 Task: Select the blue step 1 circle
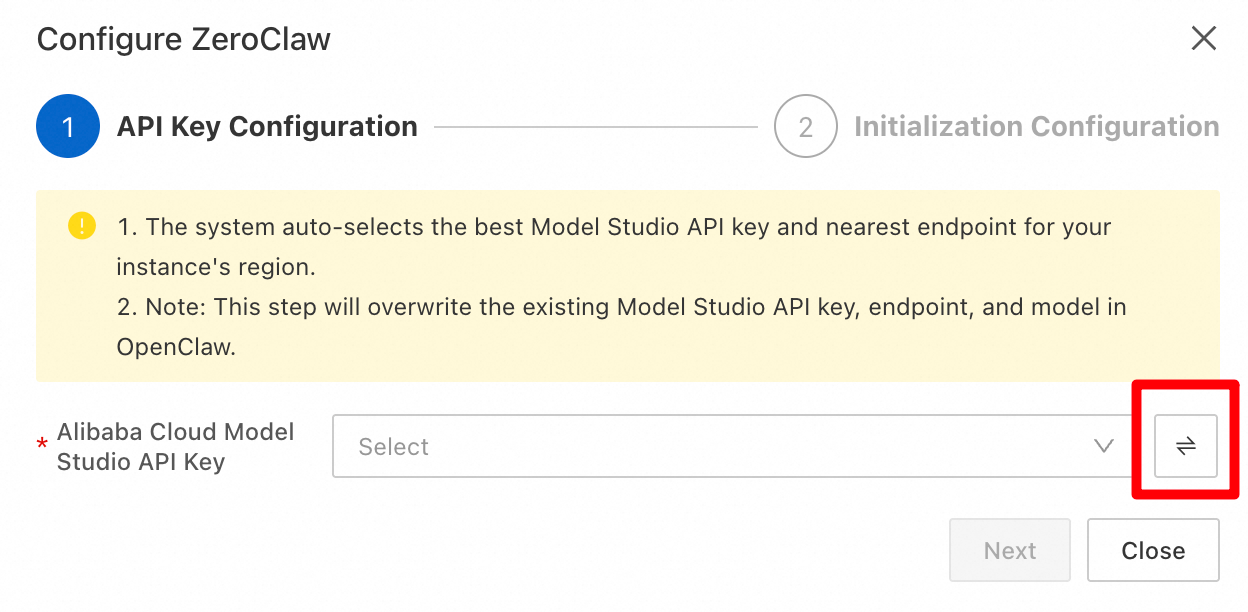[x=68, y=127]
